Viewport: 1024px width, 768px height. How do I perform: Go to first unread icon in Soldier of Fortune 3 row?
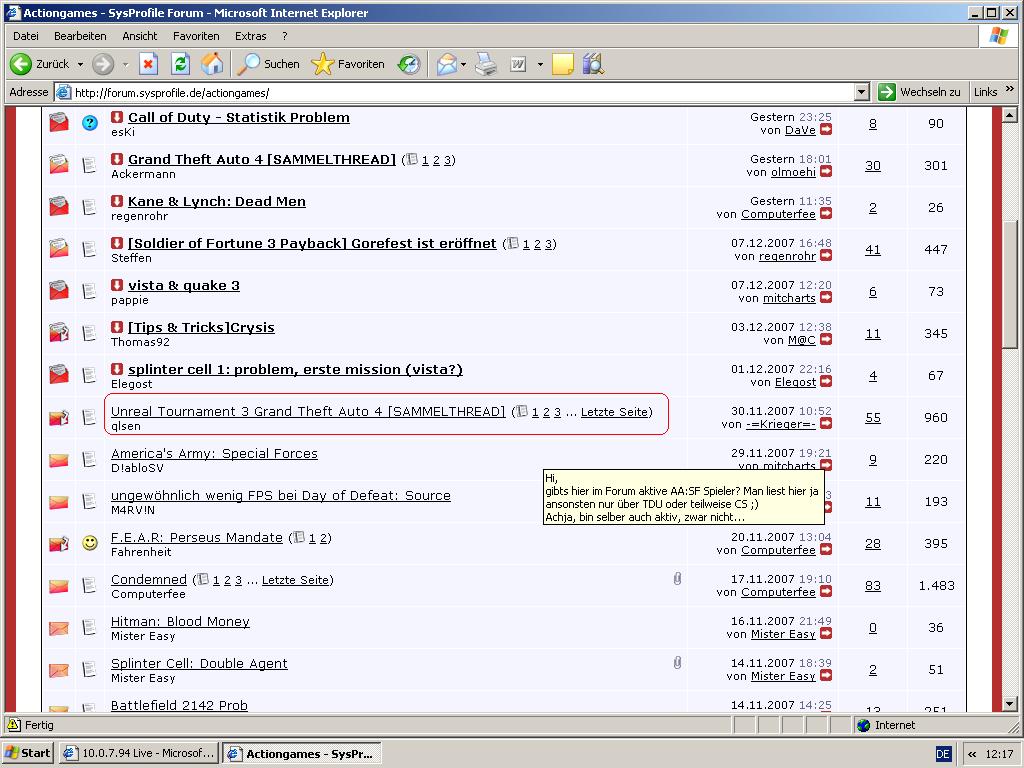117,243
